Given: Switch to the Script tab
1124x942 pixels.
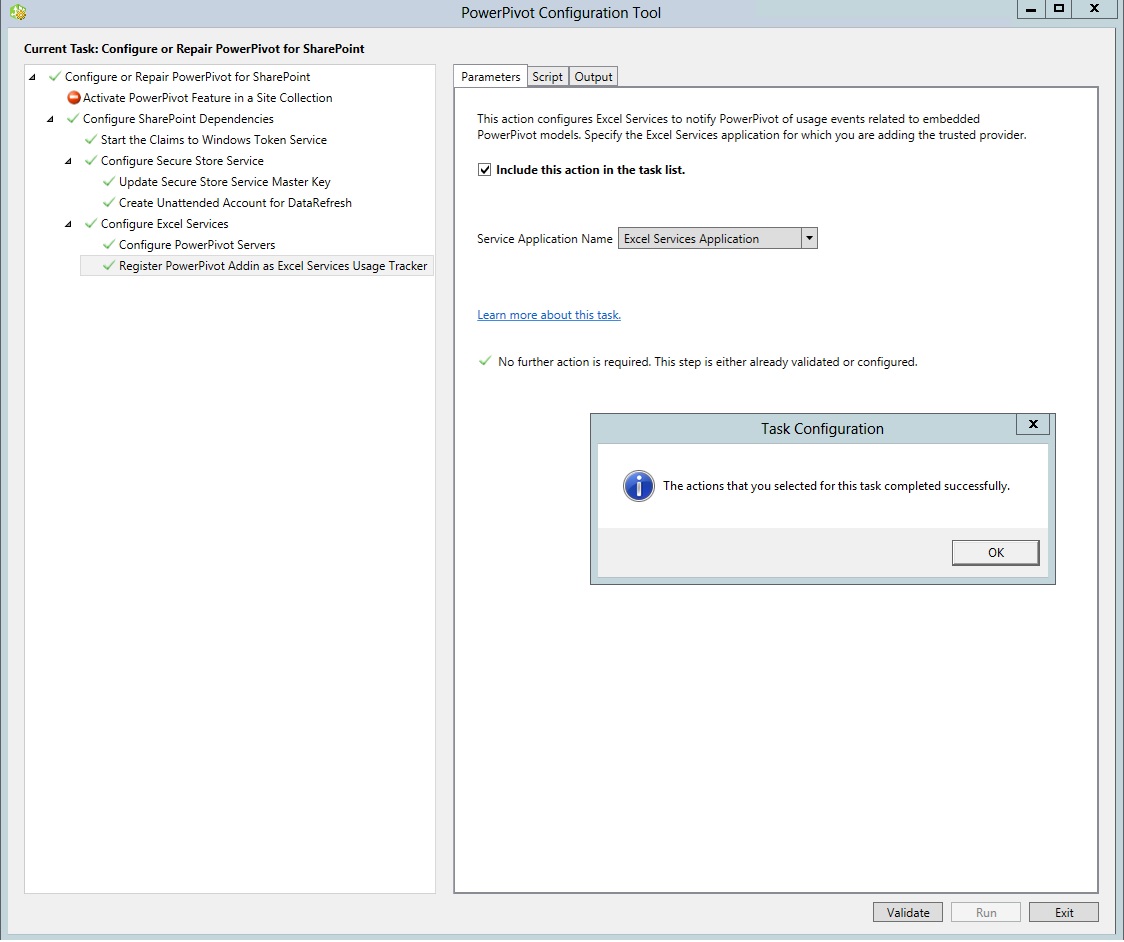Looking at the screenshot, I should pos(547,75).
